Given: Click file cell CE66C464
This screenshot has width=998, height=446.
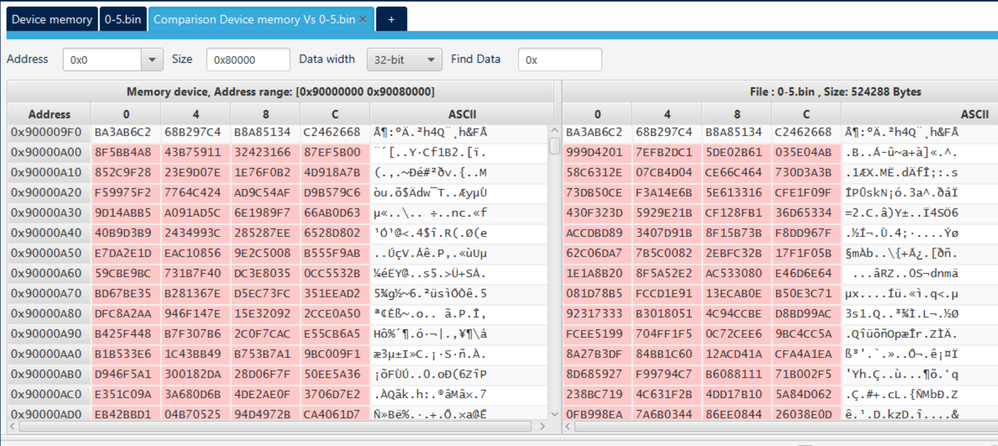Looking at the screenshot, I should (x=737, y=173).
